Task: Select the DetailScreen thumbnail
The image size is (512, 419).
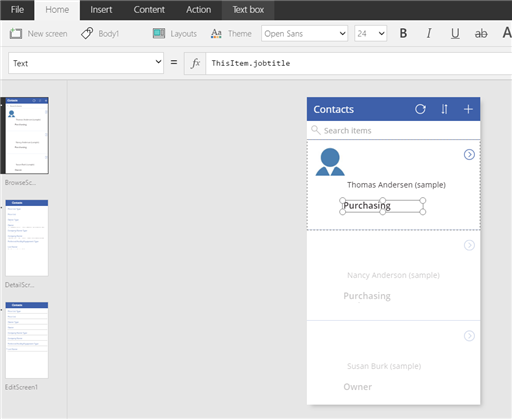Action: click(x=27, y=238)
